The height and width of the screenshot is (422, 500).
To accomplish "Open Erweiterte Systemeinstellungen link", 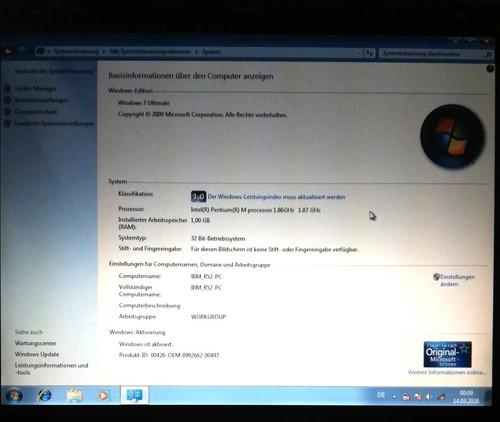I will (54, 123).
